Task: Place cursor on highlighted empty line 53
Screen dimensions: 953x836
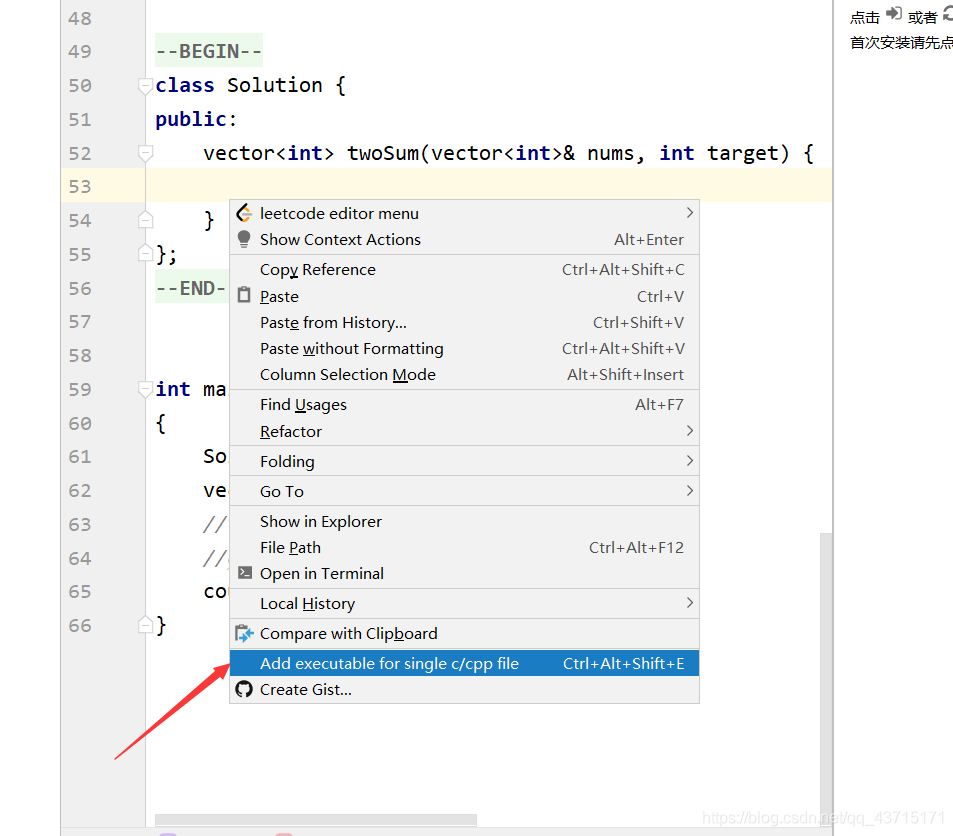Action: (x=489, y=185)
